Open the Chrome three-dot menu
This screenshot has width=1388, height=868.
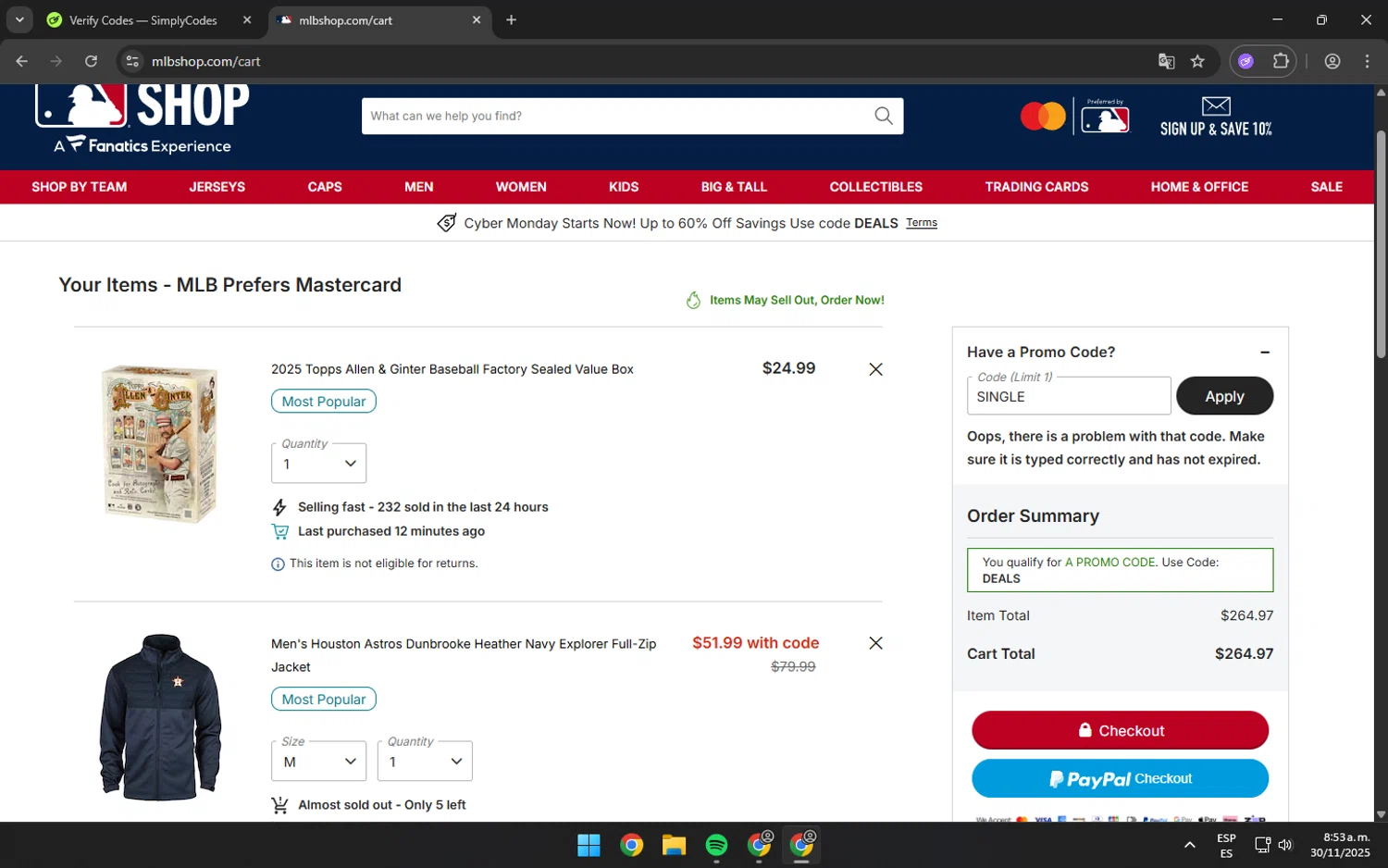(x=1367, y=61)
